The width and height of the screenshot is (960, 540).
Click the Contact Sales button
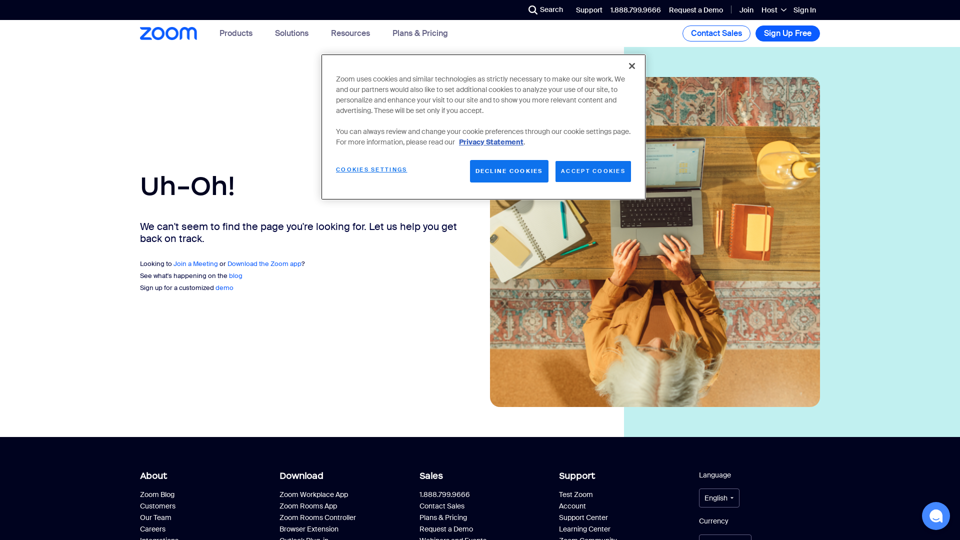coord(716,33)
